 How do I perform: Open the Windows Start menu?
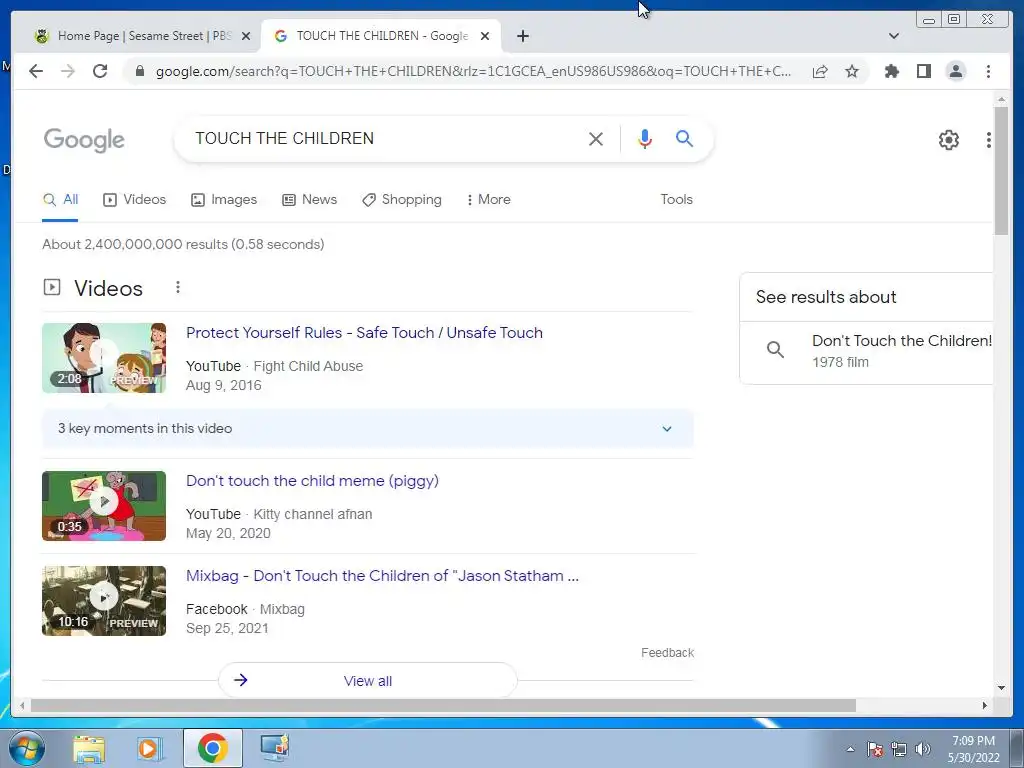click(26, 748)
